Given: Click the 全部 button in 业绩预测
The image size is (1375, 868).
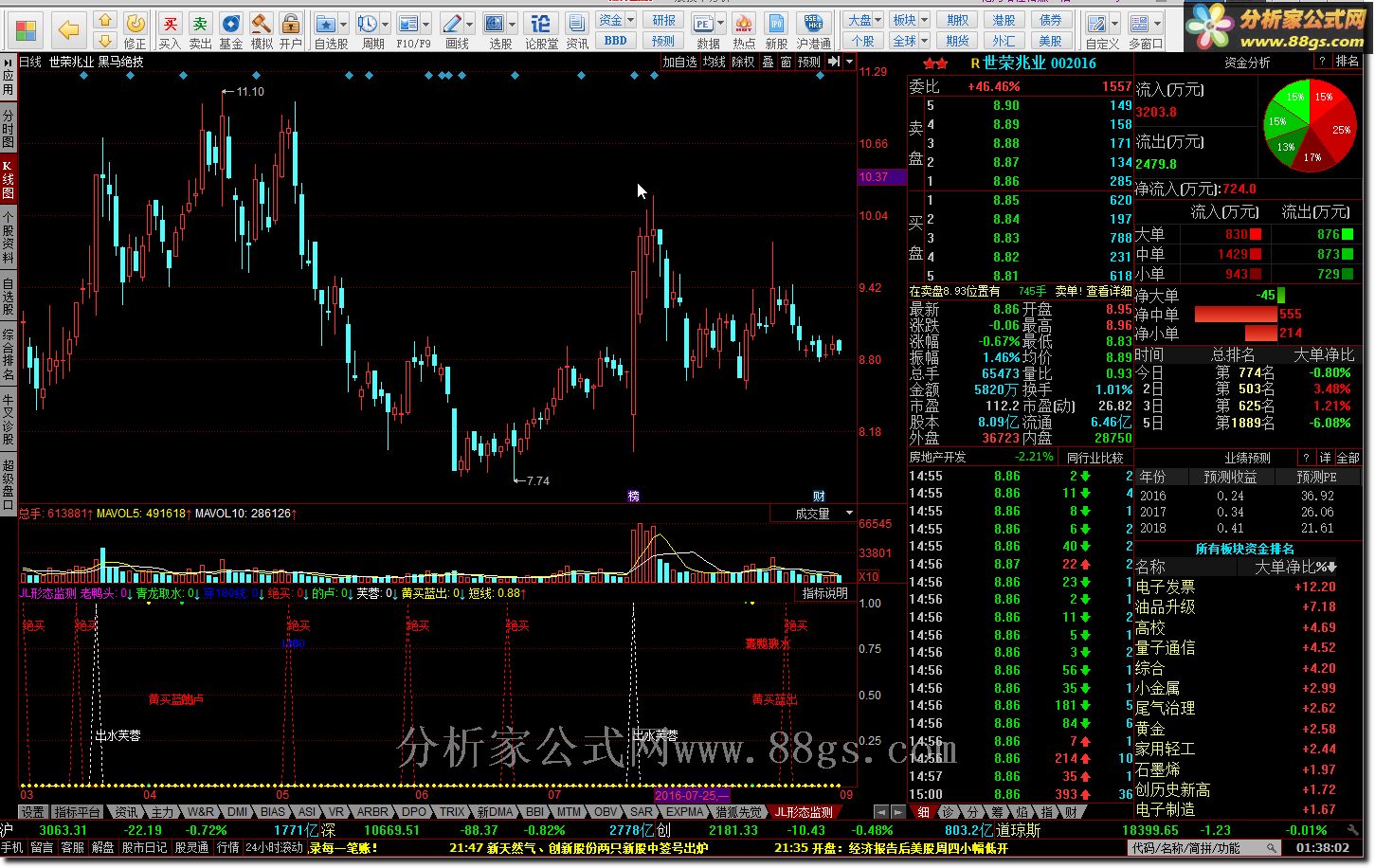Looking at the screenshot, I should (x=1348, y=458).
